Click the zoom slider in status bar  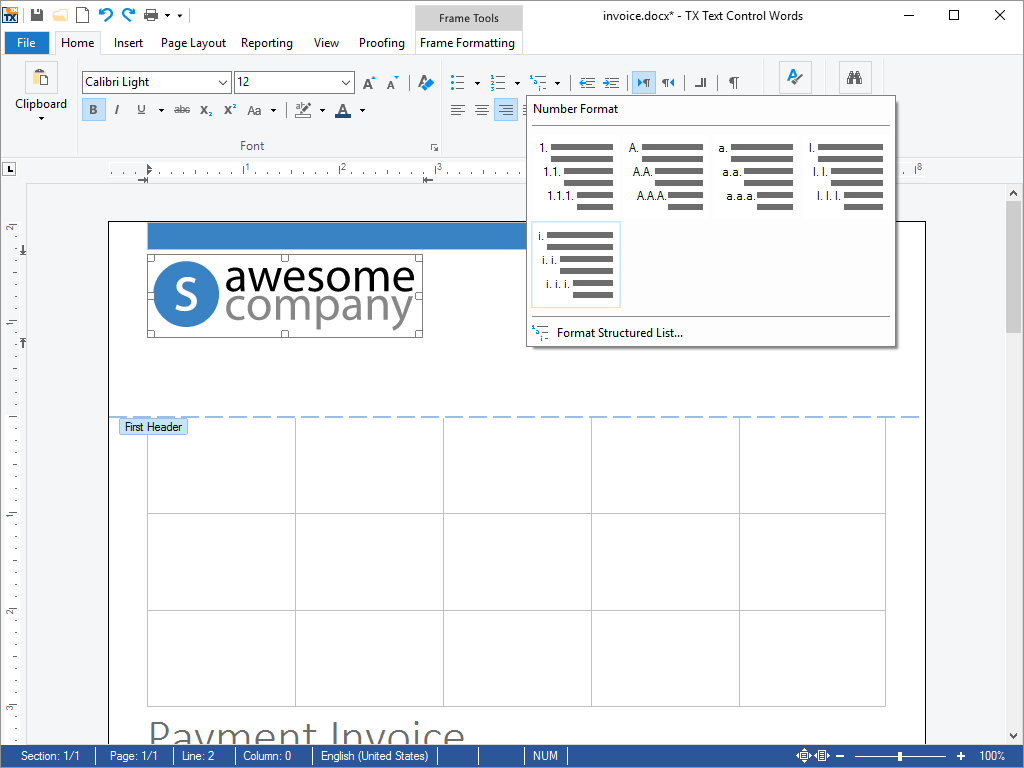pyautogui.click(x=900, y=756)
